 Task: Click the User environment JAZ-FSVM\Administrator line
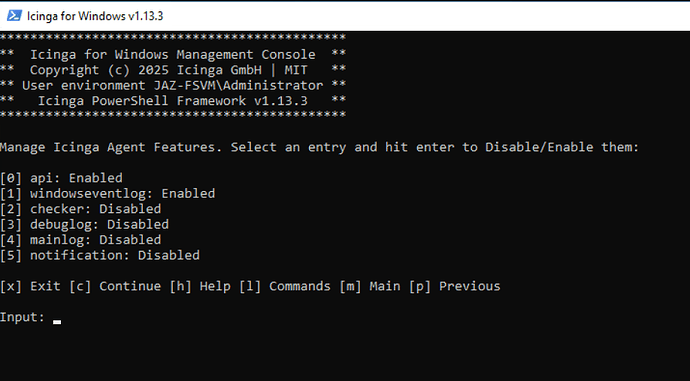pos(172,85)
